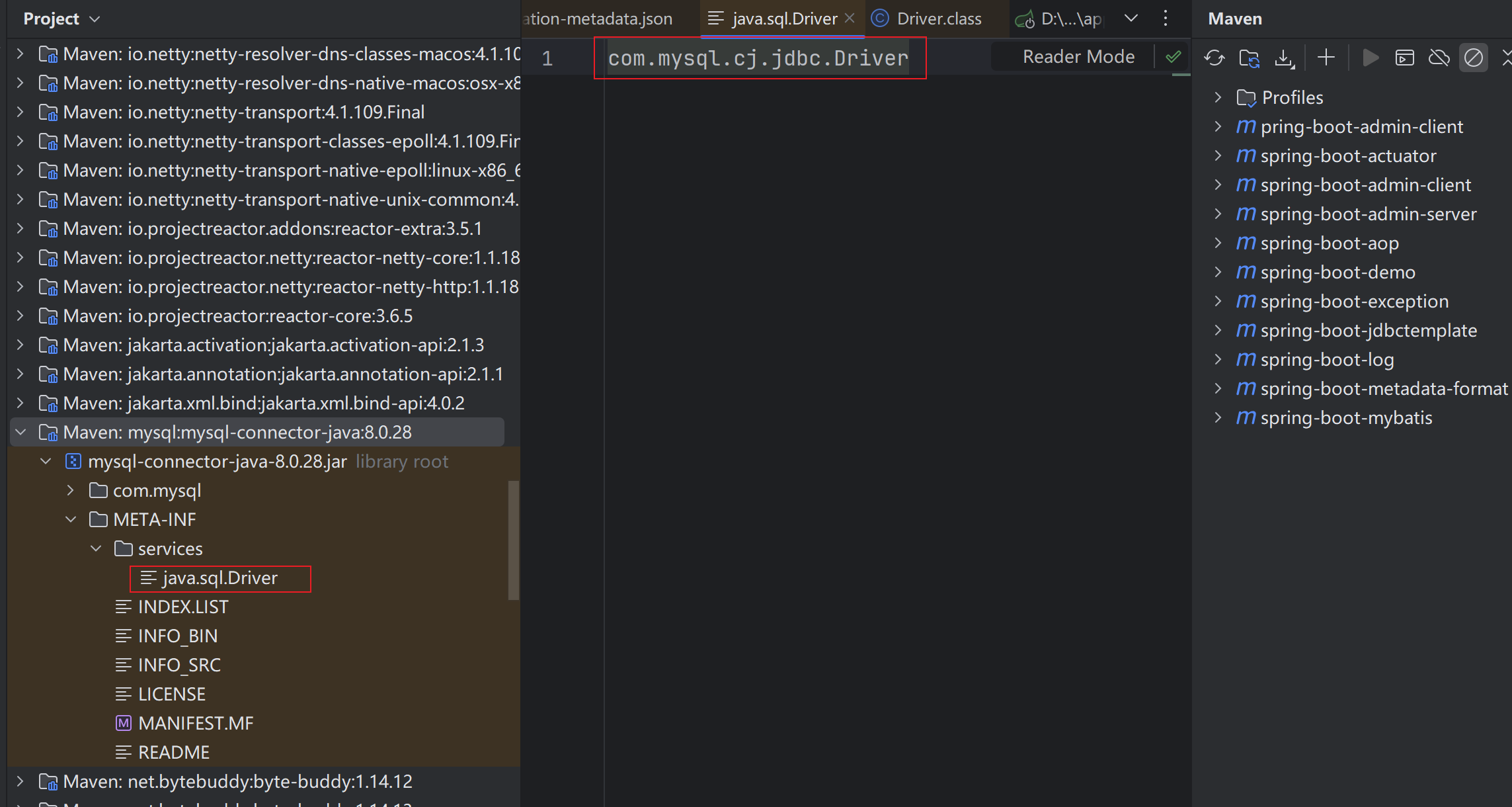Screen dimensions: 1512x807
Task: Select the com.mysql folder icon
Action: click(x=99, y=491)
